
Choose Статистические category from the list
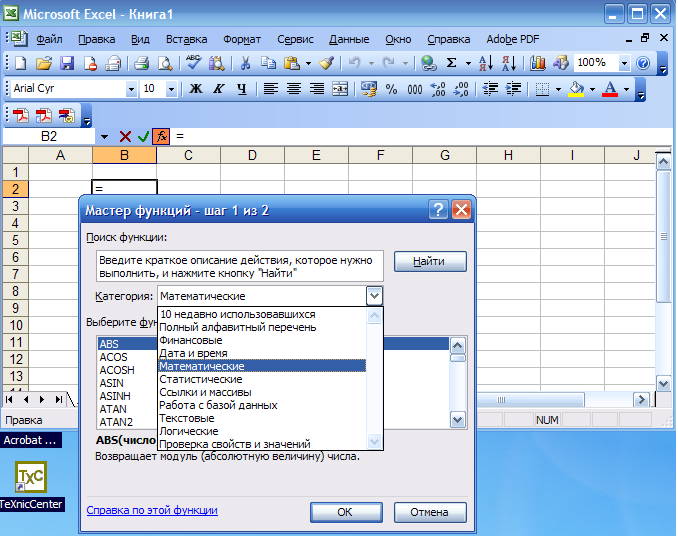pos(262,379)
